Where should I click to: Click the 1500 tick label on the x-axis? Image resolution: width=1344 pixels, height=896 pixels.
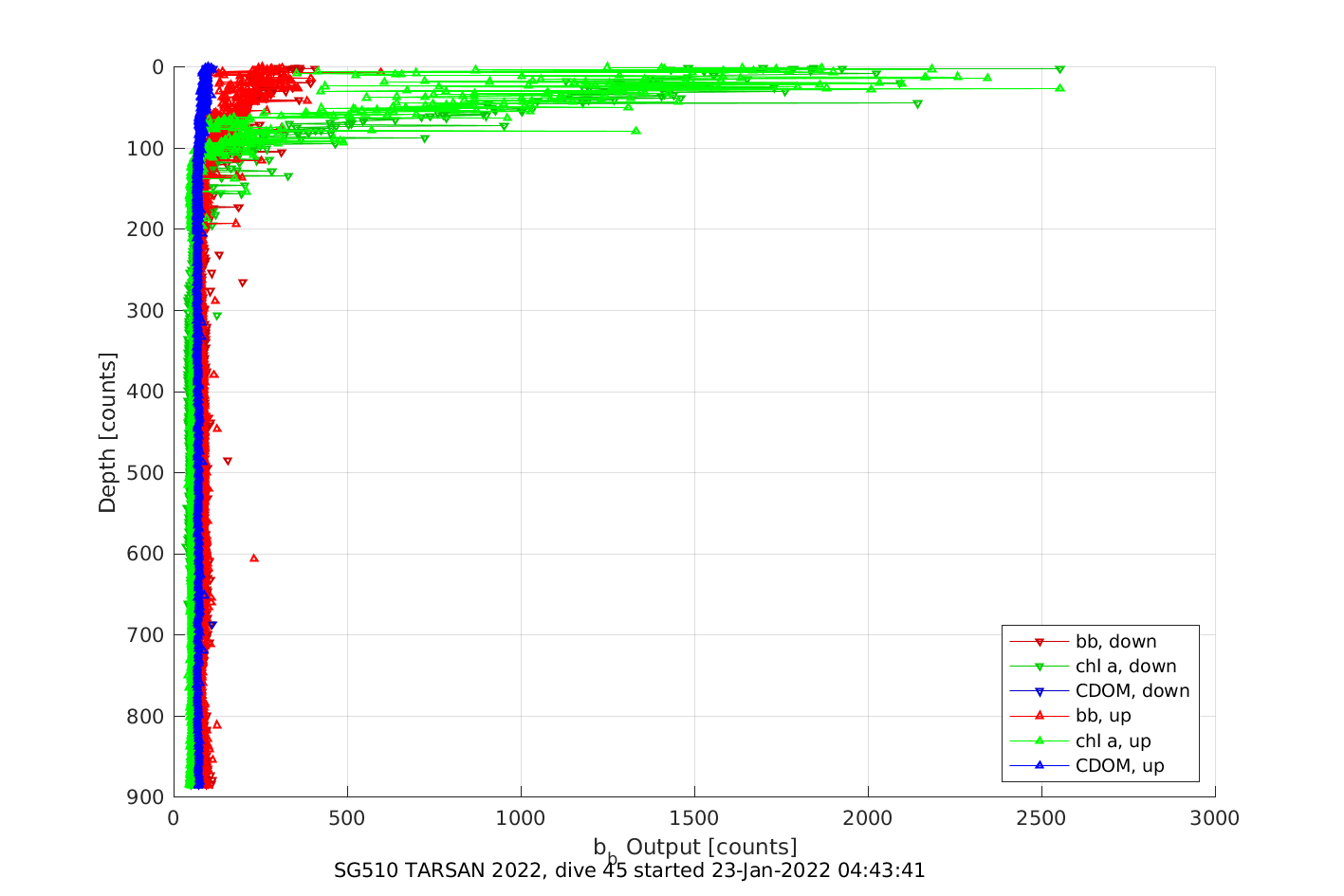pyautogui.click(x=694, y=819)
